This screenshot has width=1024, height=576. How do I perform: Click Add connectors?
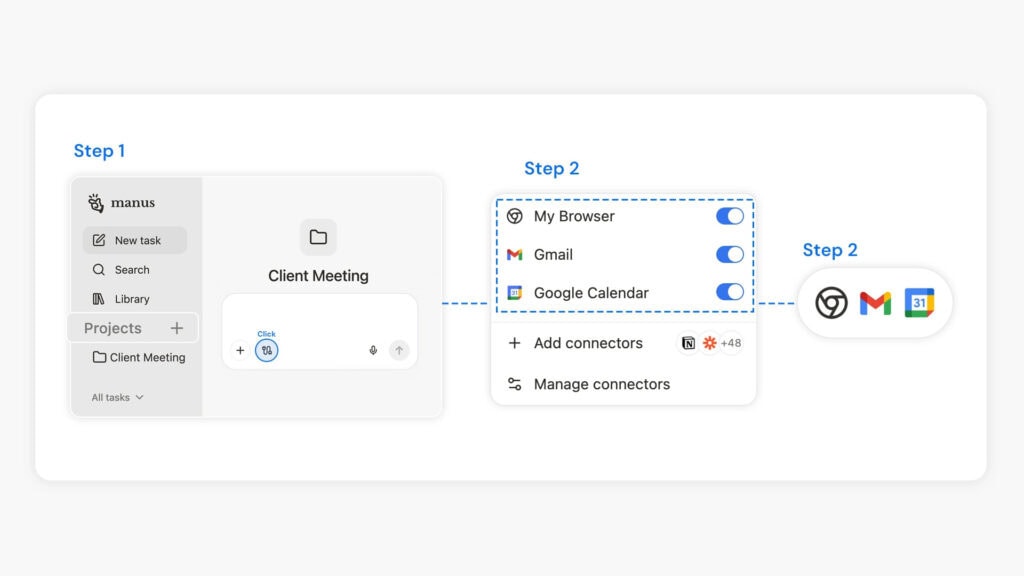click(586, 343)
